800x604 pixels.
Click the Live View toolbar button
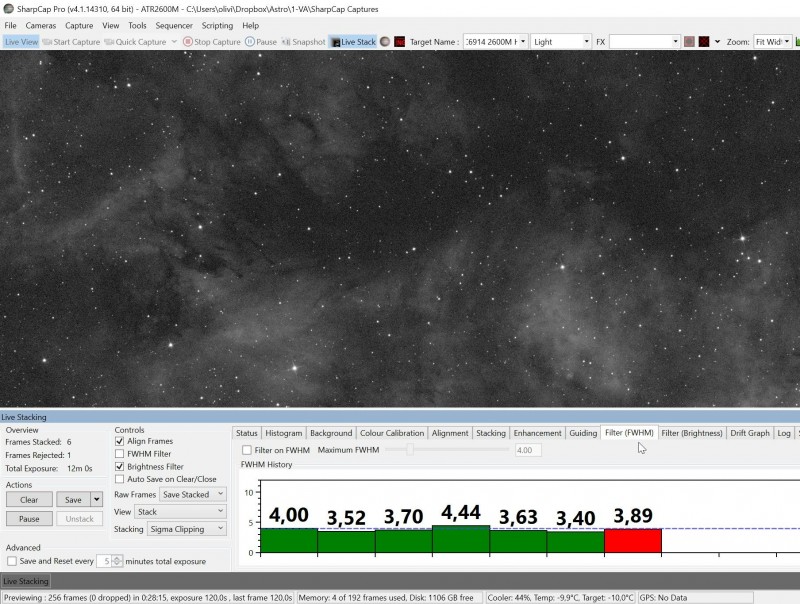click(21, 42)
